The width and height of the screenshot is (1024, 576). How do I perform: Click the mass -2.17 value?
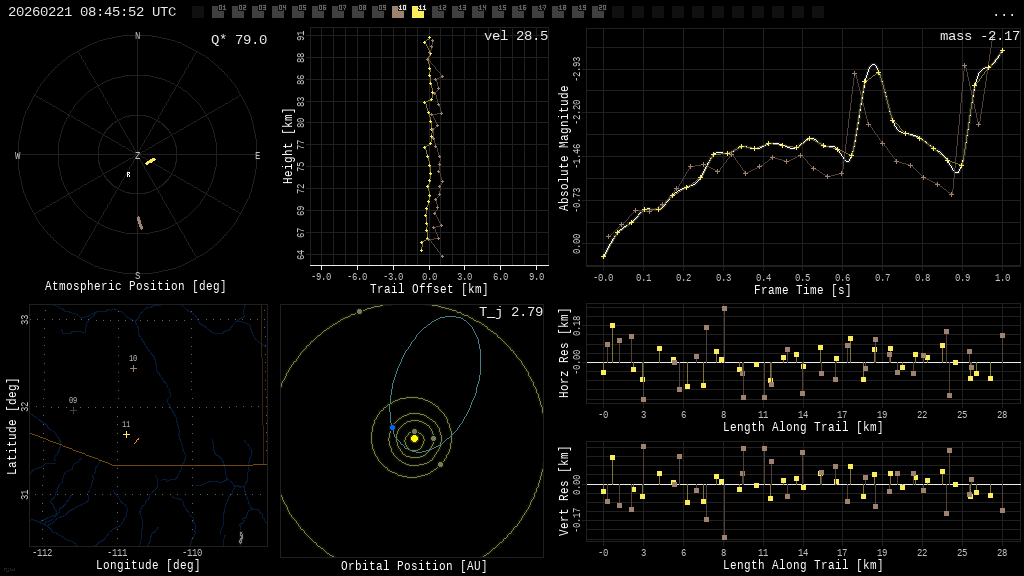980,36
